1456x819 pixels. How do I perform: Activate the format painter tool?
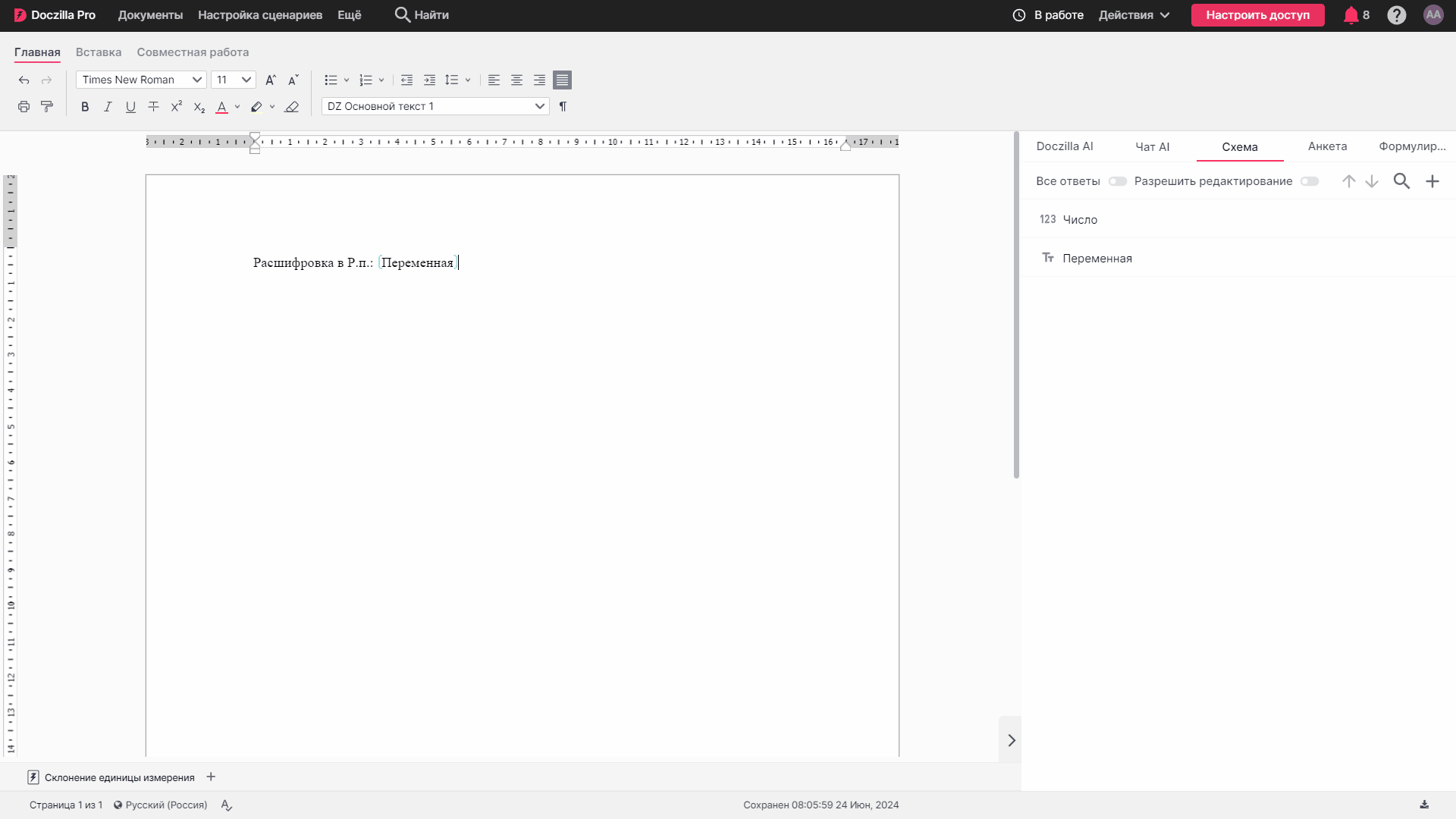pyautogui.click(x=47, y=107)
